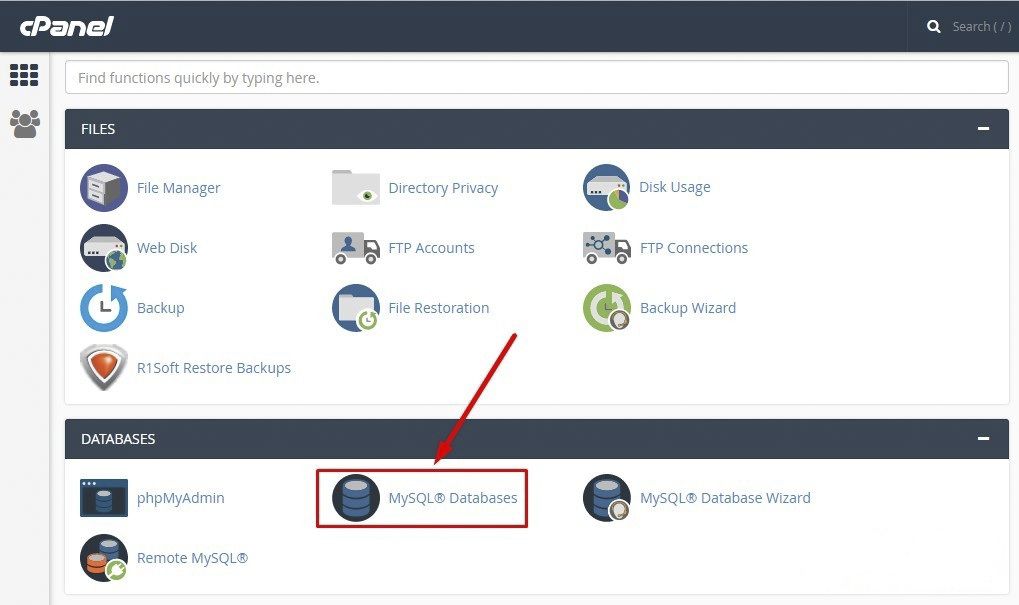Go to Disk Usage link

(675, 187)
